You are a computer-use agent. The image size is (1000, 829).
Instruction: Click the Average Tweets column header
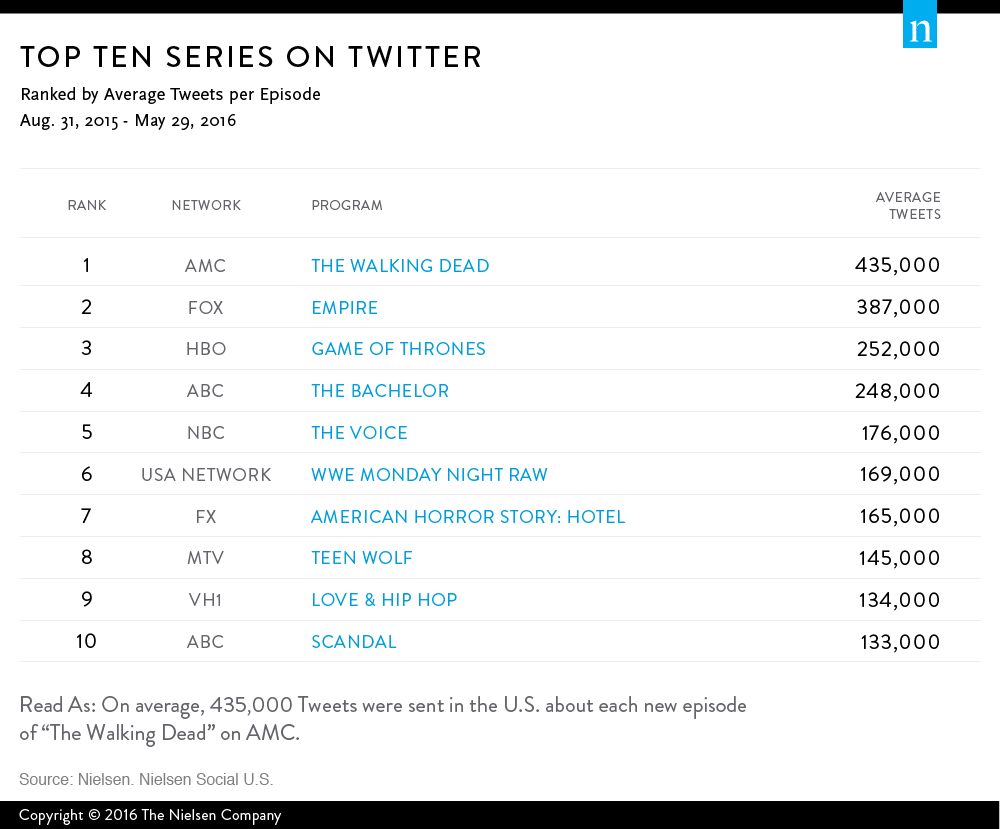click(x=908, y=206)
